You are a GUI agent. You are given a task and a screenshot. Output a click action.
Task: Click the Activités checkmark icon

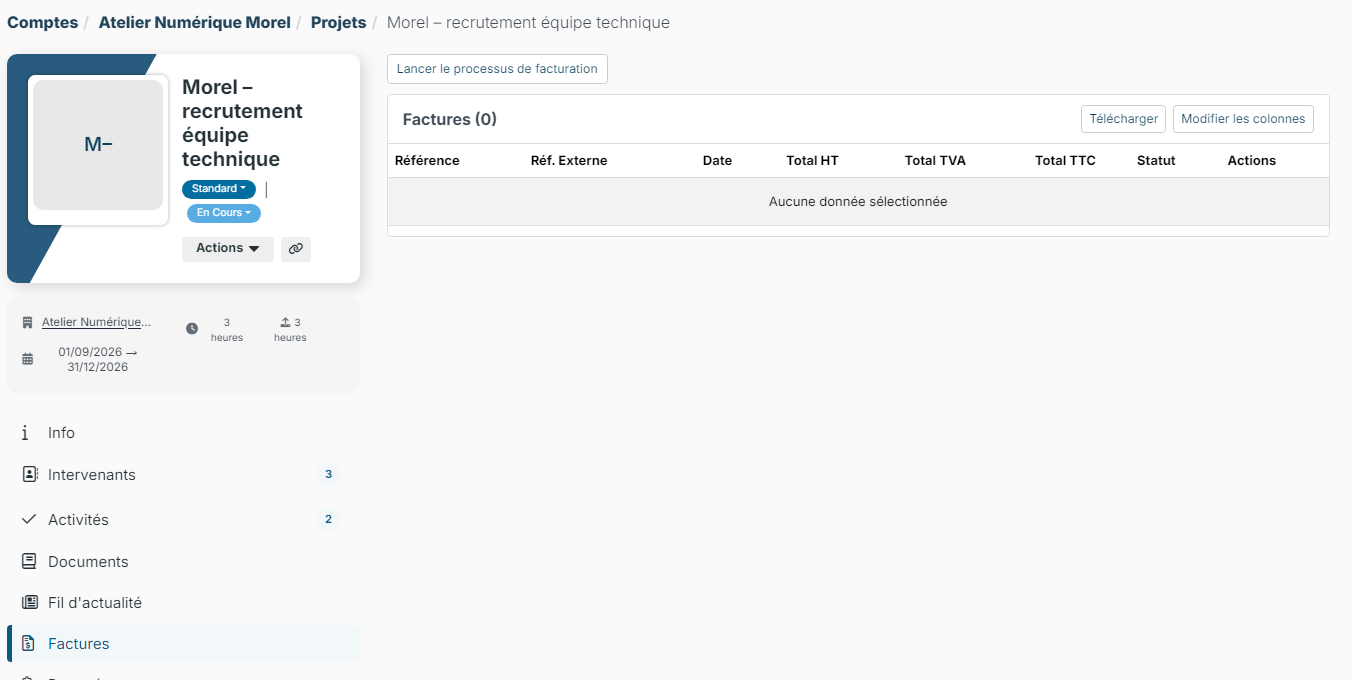(29, 520)
